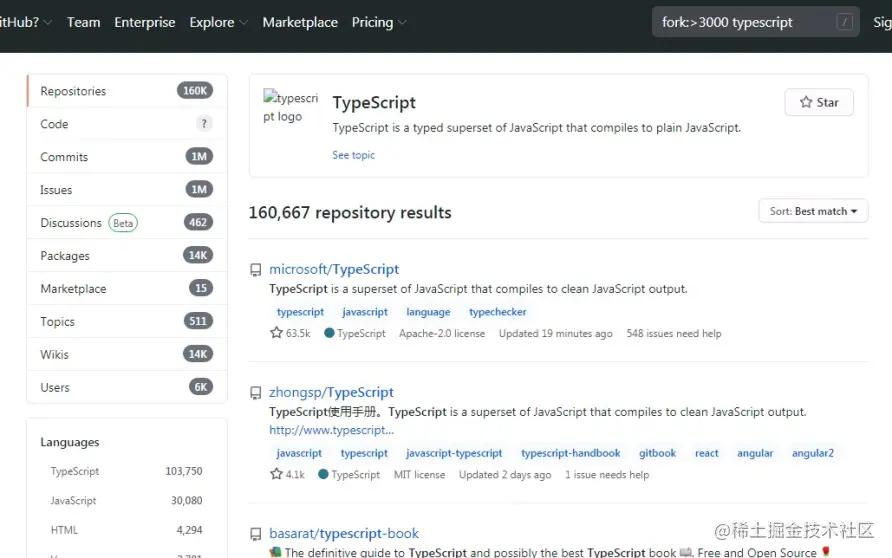The width and height of the screenshot is (892, 558).
Task: Filter results by JavaScript language
Action: [x=126, y=501]
